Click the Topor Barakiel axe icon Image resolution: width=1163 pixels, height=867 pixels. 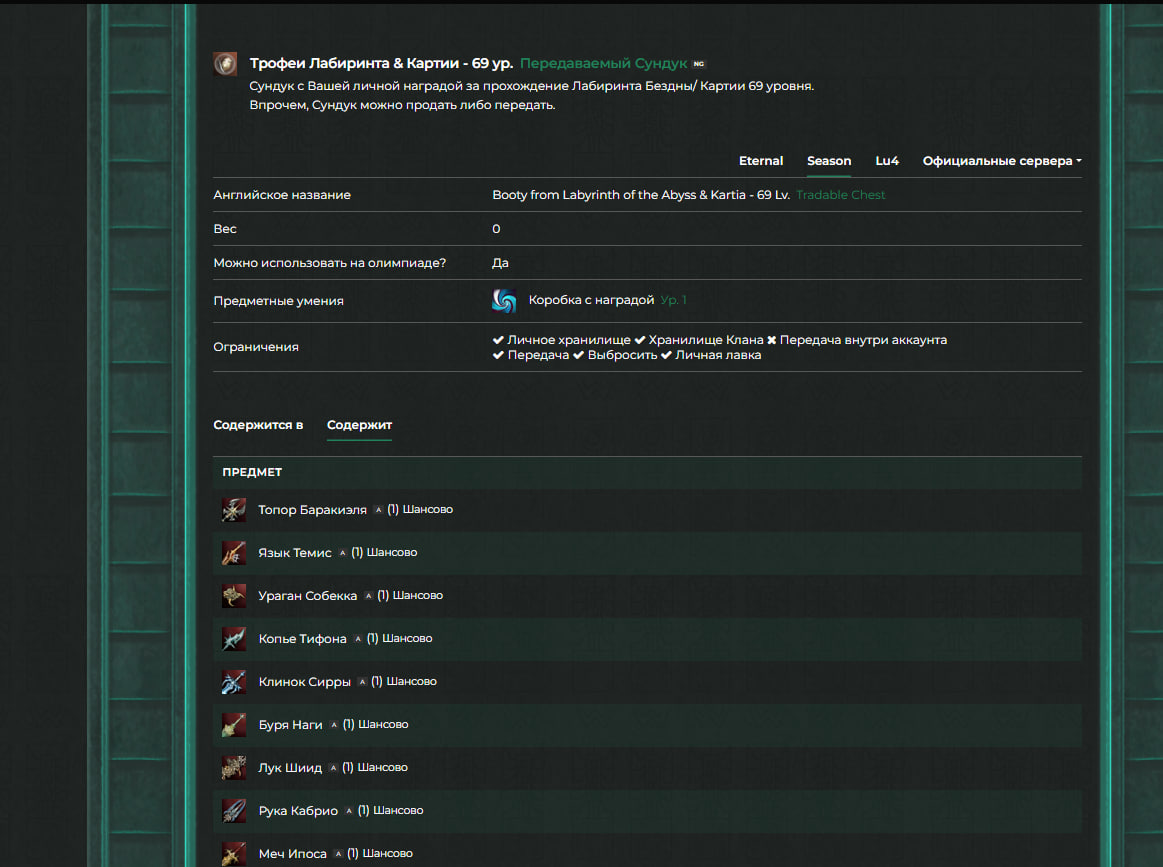pyautogui.click(x=234, y=510)
